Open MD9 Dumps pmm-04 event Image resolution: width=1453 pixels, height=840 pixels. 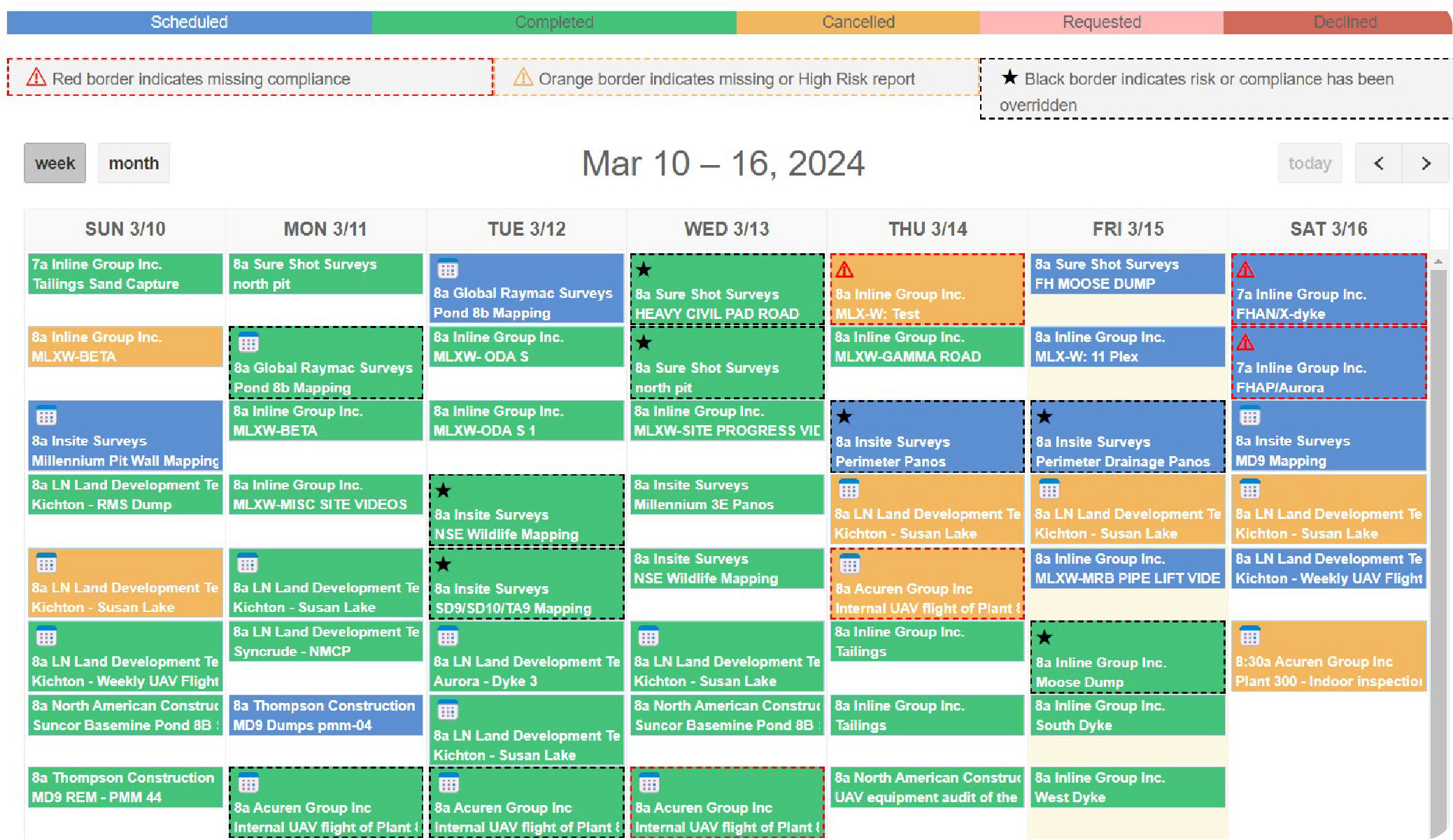pyautogui.click(x=326, y=715)
